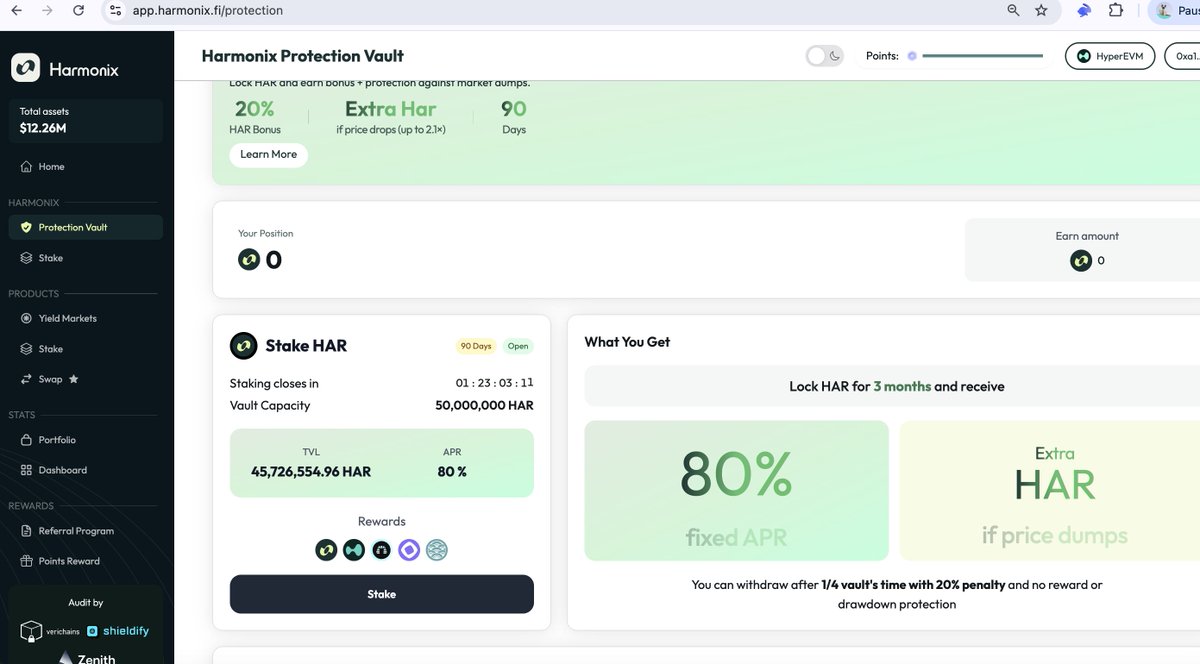This screenshot has height=664, width=1200.
Task: Open the browser extensions puzzle icon
Action: pos(1116,10)
